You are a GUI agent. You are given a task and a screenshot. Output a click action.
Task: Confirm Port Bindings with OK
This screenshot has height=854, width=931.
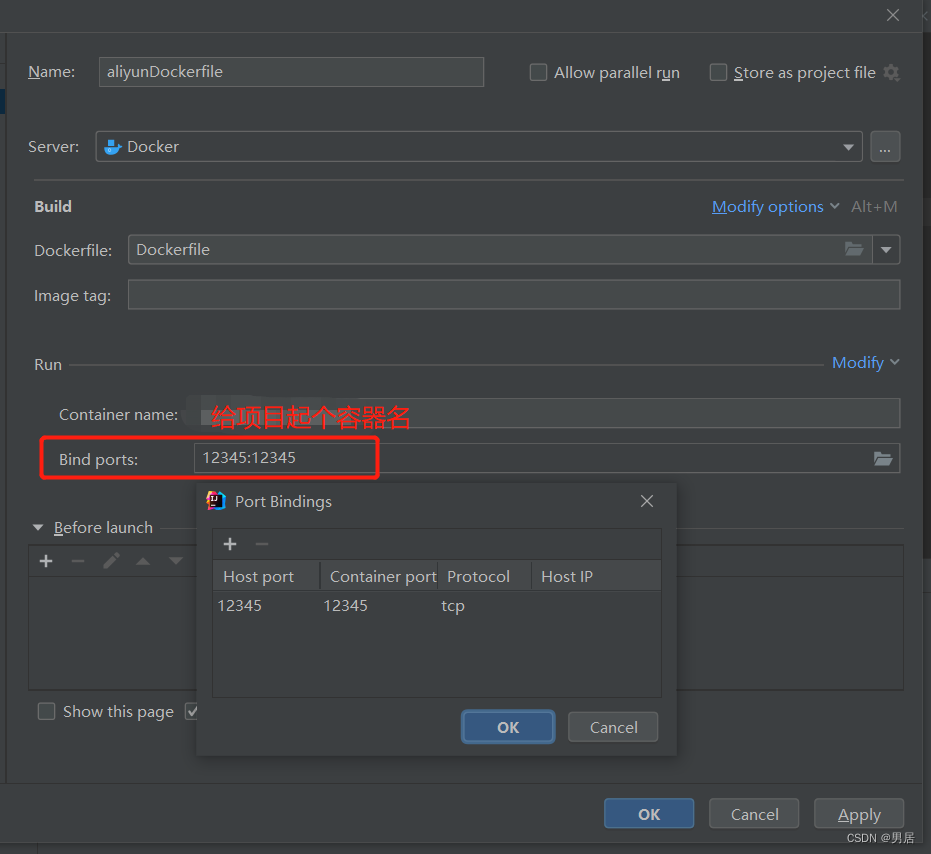(508, 728)
